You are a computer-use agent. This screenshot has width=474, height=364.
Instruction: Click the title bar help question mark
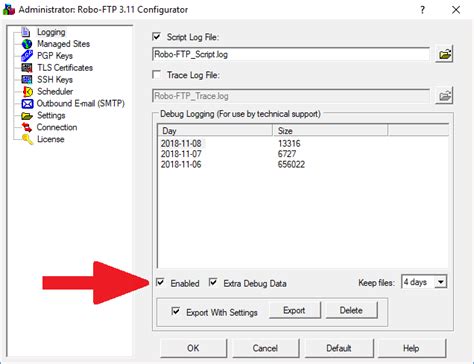[422, 10]
